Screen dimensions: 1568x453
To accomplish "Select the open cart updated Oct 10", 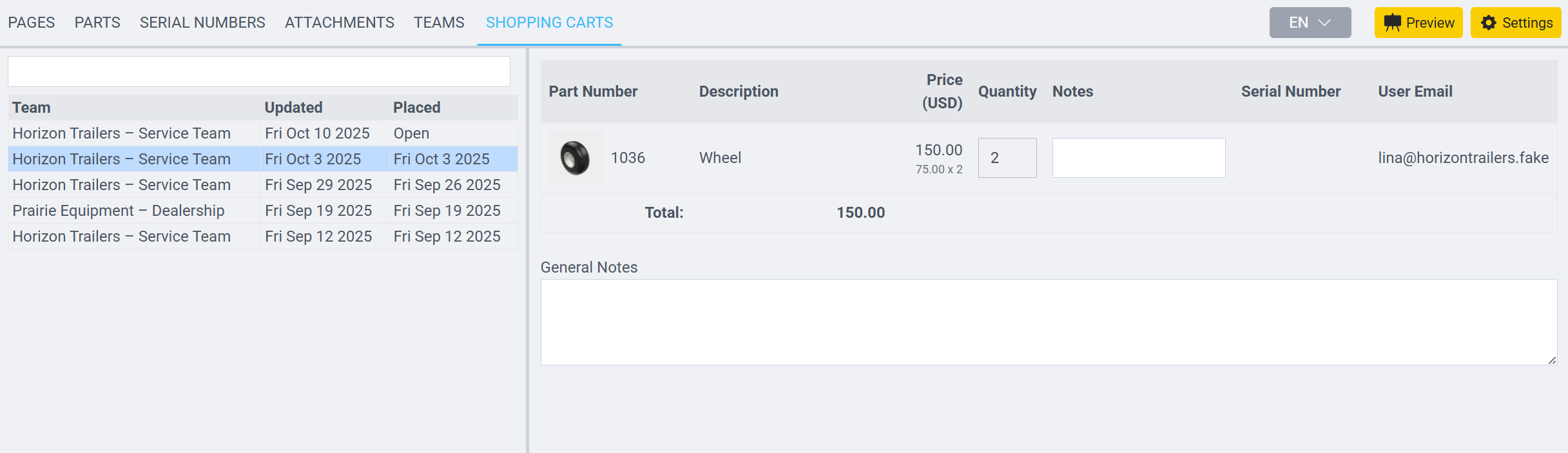I will click(262, 133).
